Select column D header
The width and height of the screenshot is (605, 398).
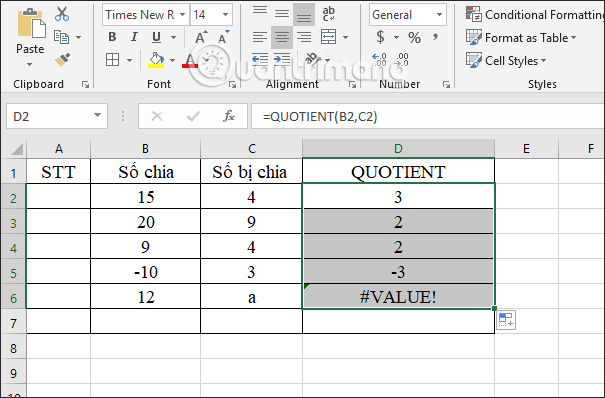[398, 148]
